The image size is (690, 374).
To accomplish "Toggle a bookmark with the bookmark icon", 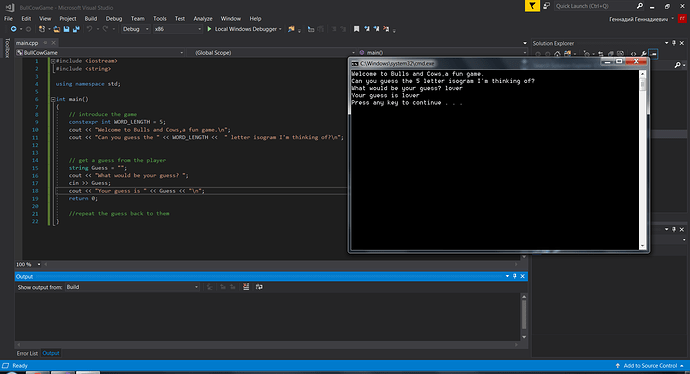I will [356, 29].
